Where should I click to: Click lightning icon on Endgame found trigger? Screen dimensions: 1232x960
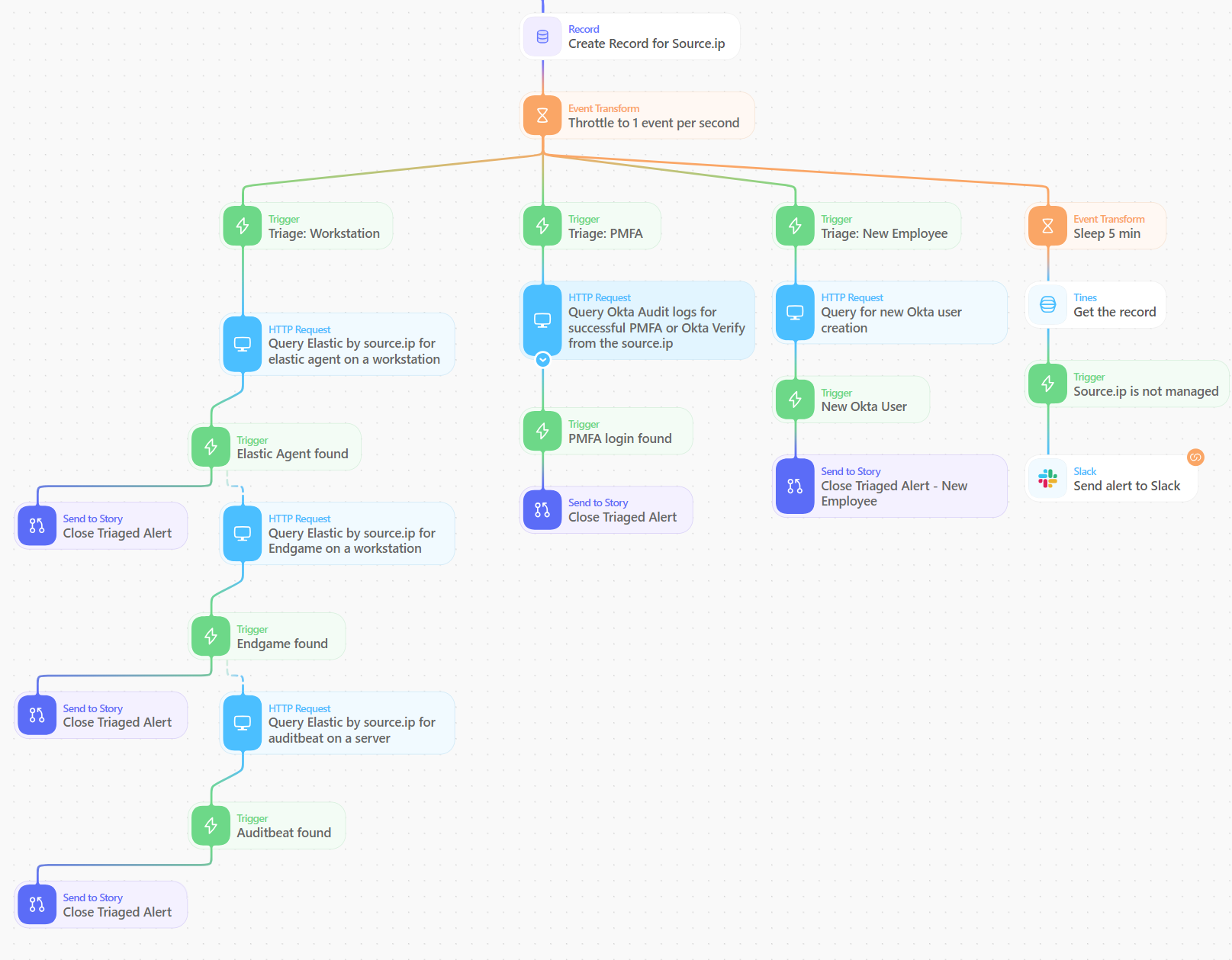(x=211, y=636)
